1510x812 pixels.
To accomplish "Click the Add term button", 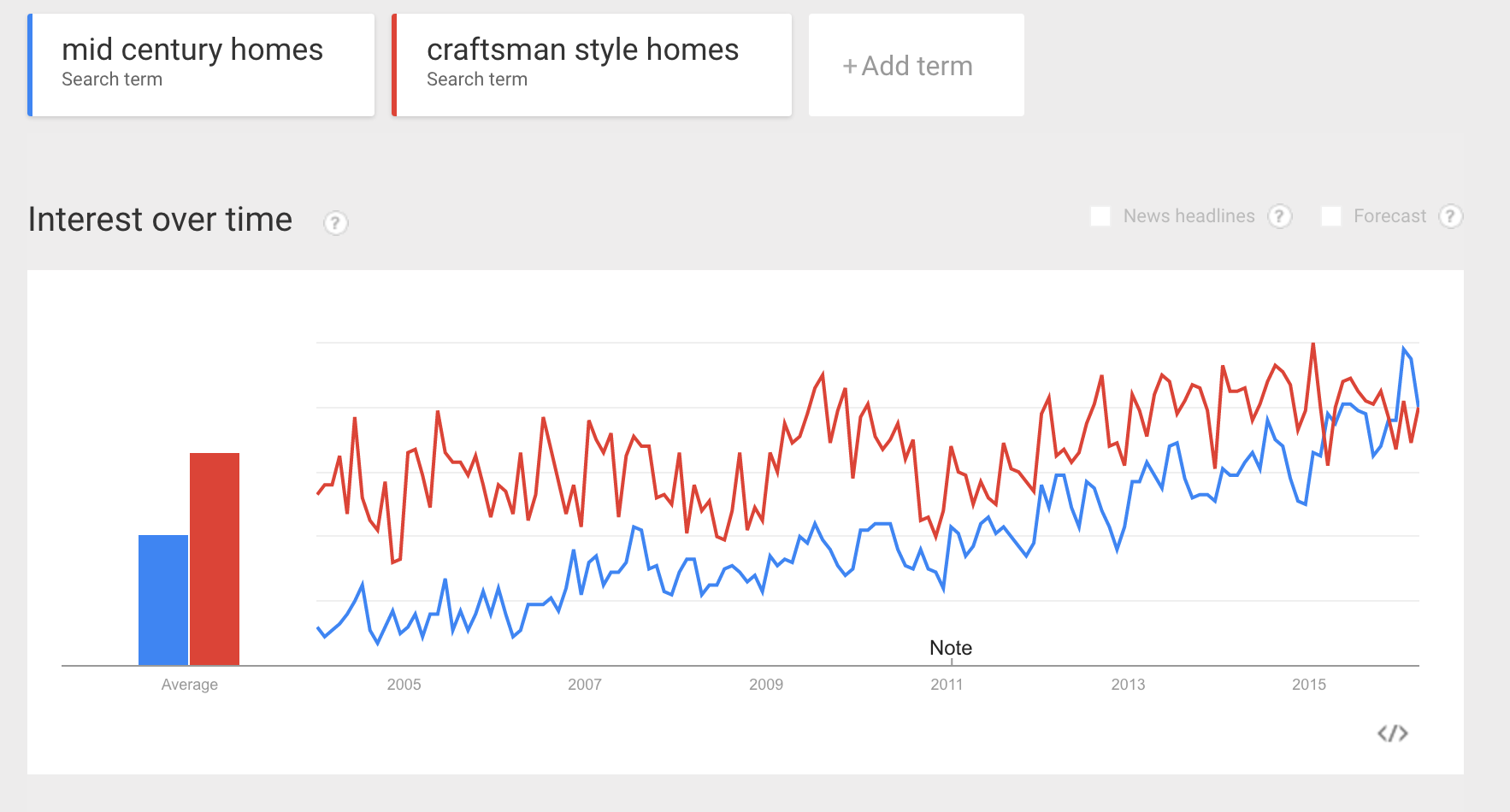I will 917,65.
